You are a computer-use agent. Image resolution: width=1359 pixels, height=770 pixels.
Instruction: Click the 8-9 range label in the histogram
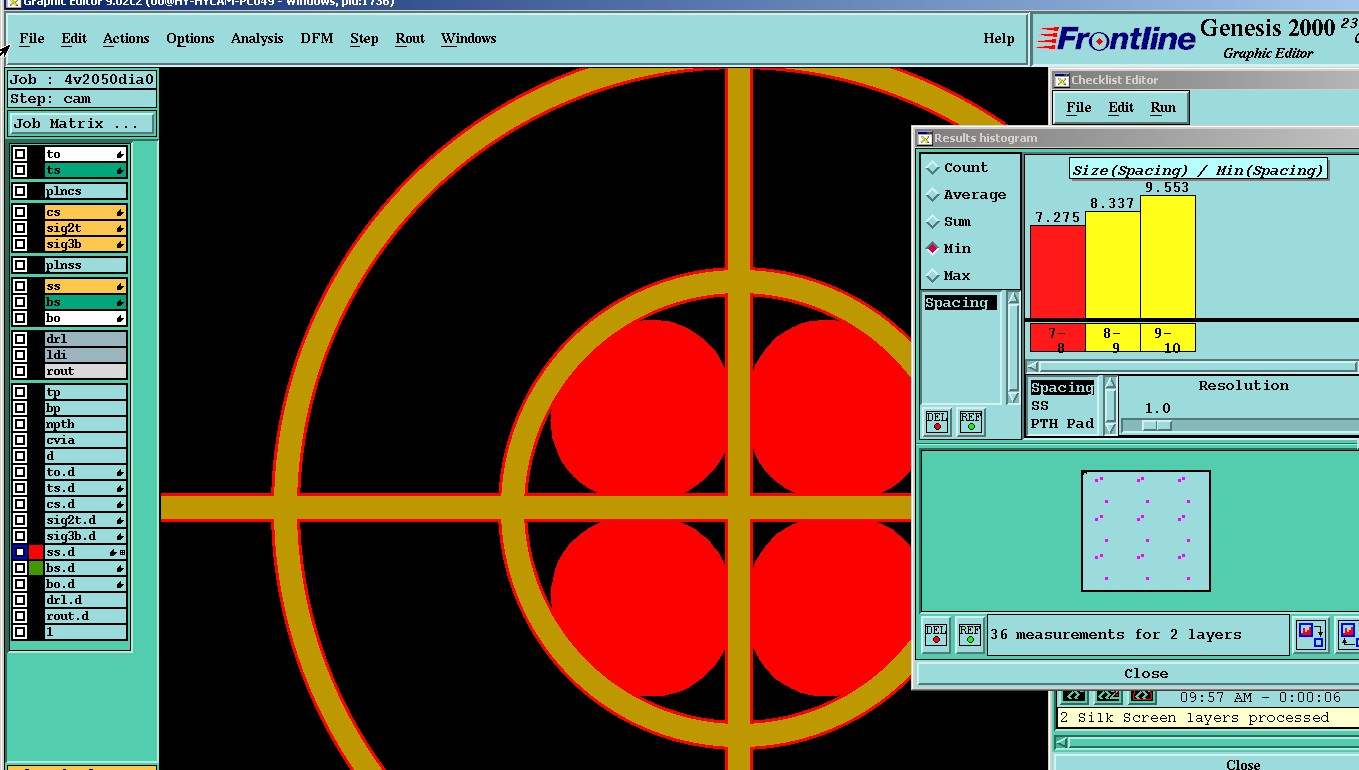click(x=1112, y=339)
